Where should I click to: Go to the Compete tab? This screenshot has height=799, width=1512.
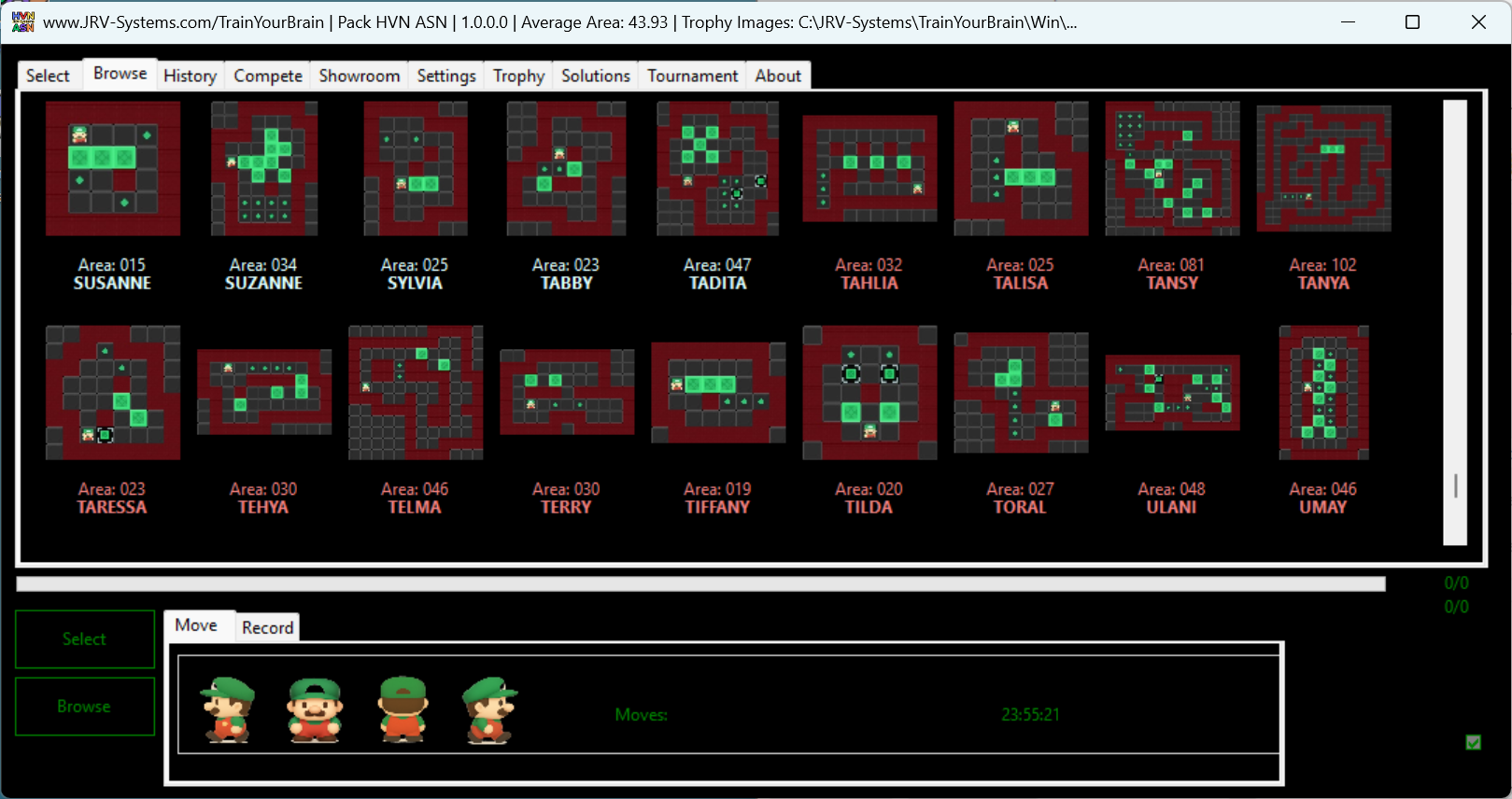pos(268,76)
